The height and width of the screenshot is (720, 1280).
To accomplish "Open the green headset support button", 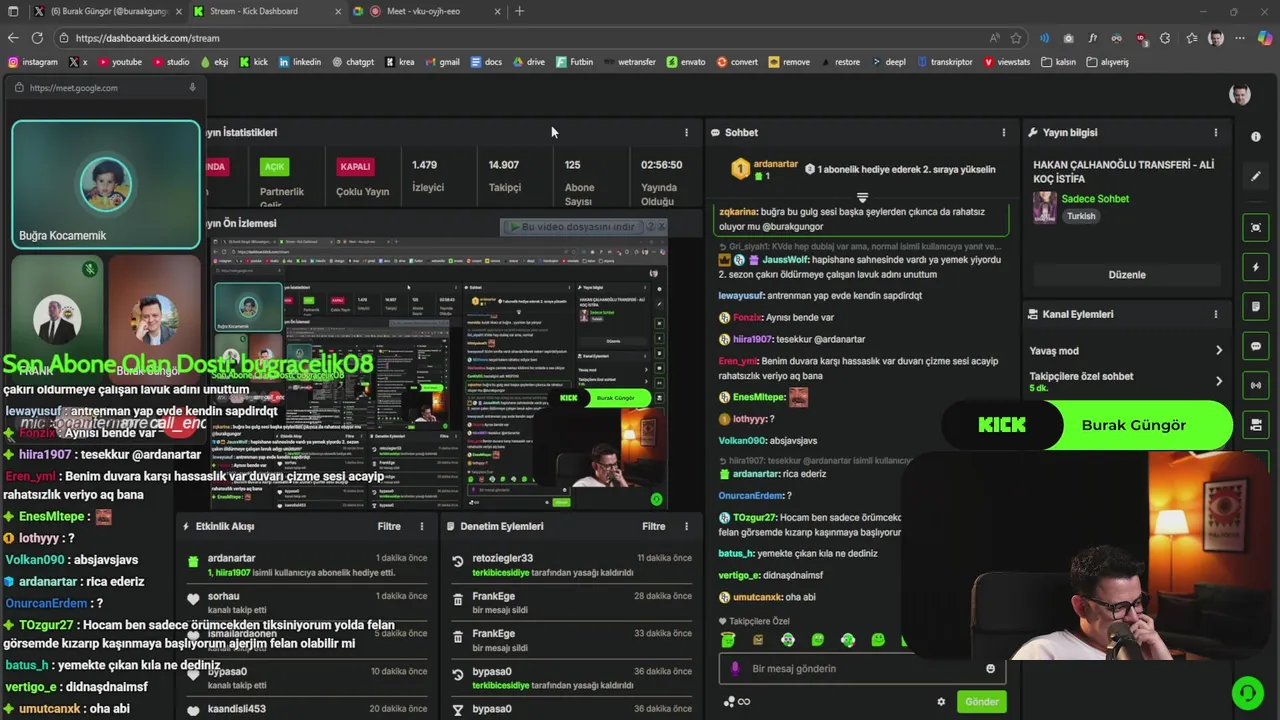I will (1246, 692).
